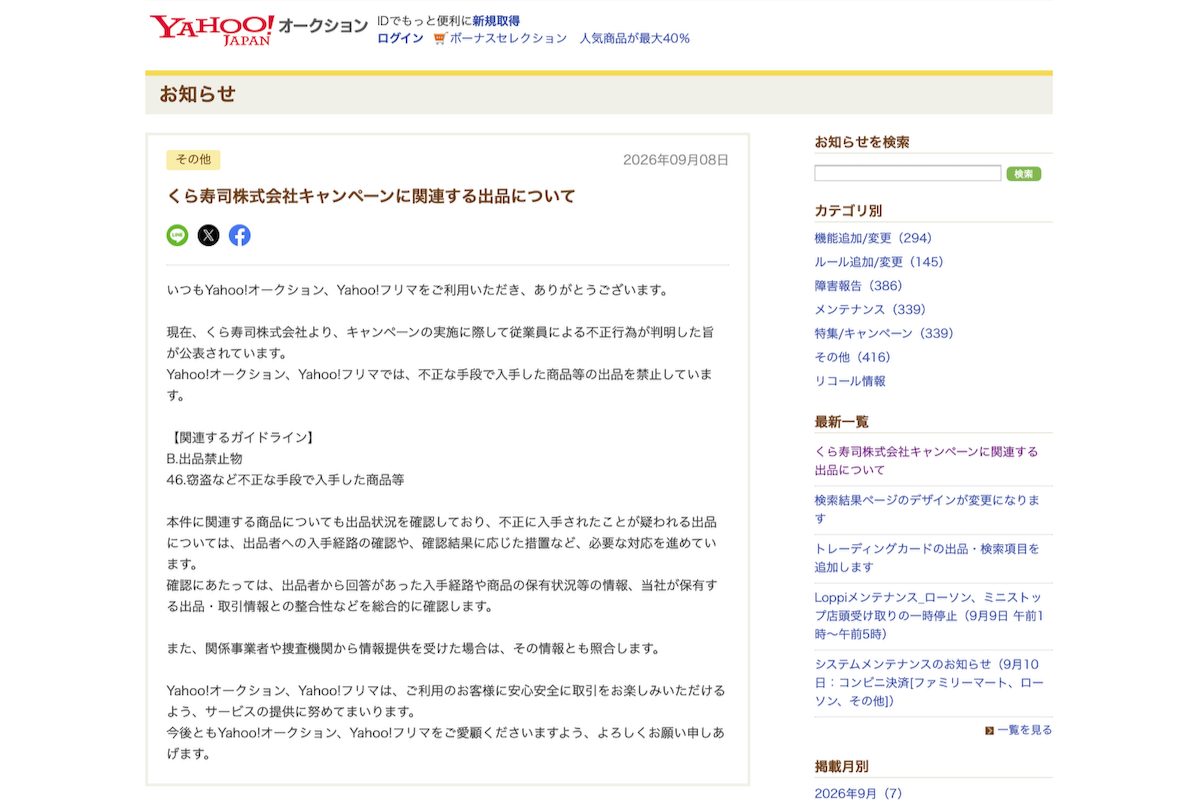
Task: Open category 障害報告（386）
Action: coord(858,286)
